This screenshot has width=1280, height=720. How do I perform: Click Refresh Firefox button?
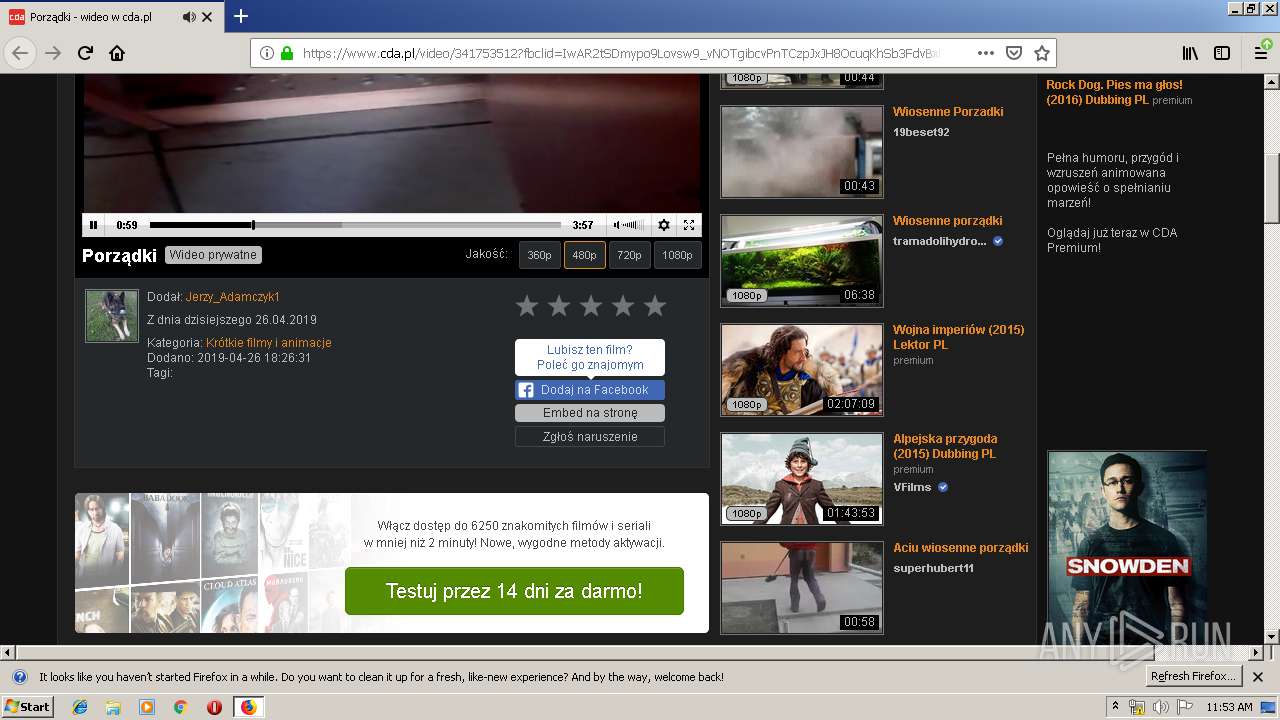[1193, 677]
